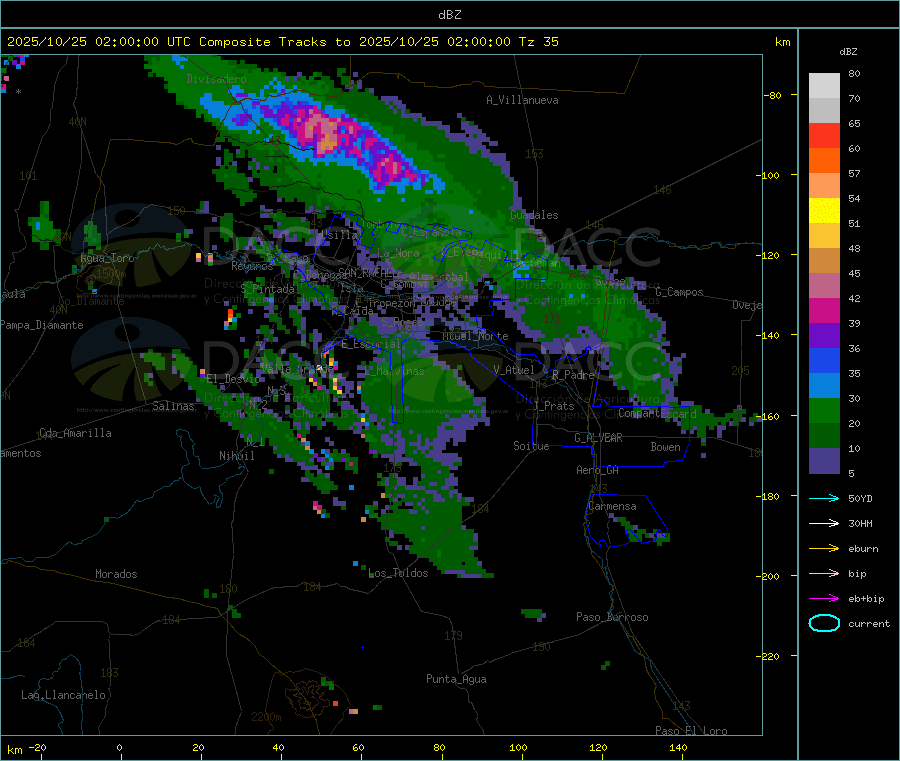Click the Aero_GA map label

(598, 471)
